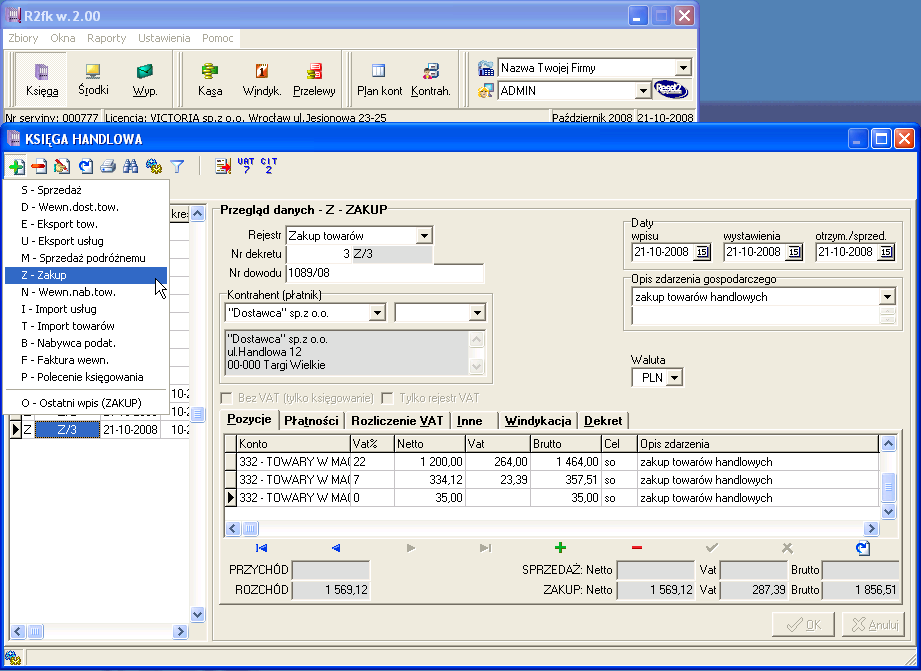Select the Netto cell 334,12
Viewport: 921px width, 671px height.
429,480
